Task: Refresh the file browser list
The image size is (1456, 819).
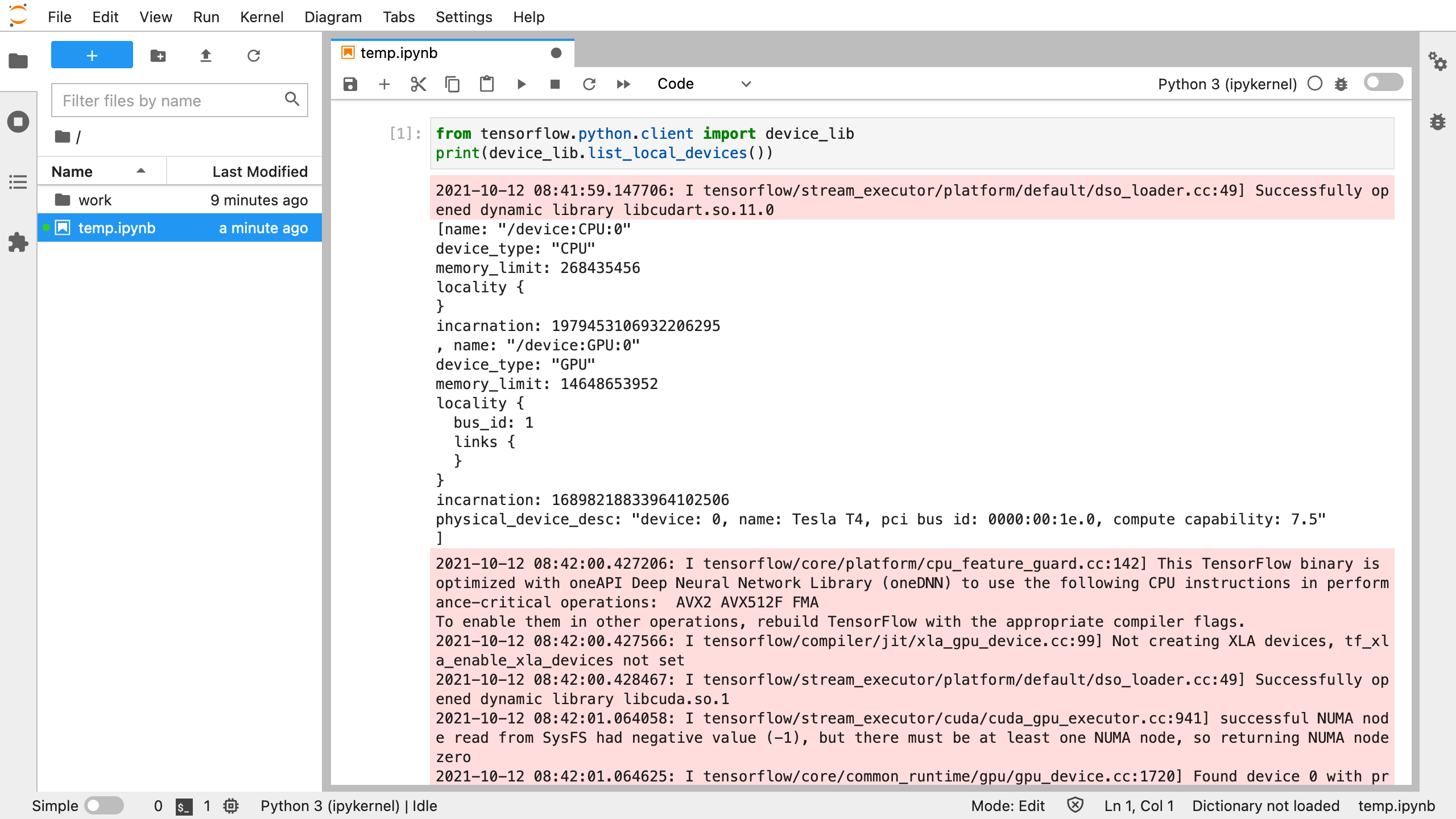Action: coord(254,55)
